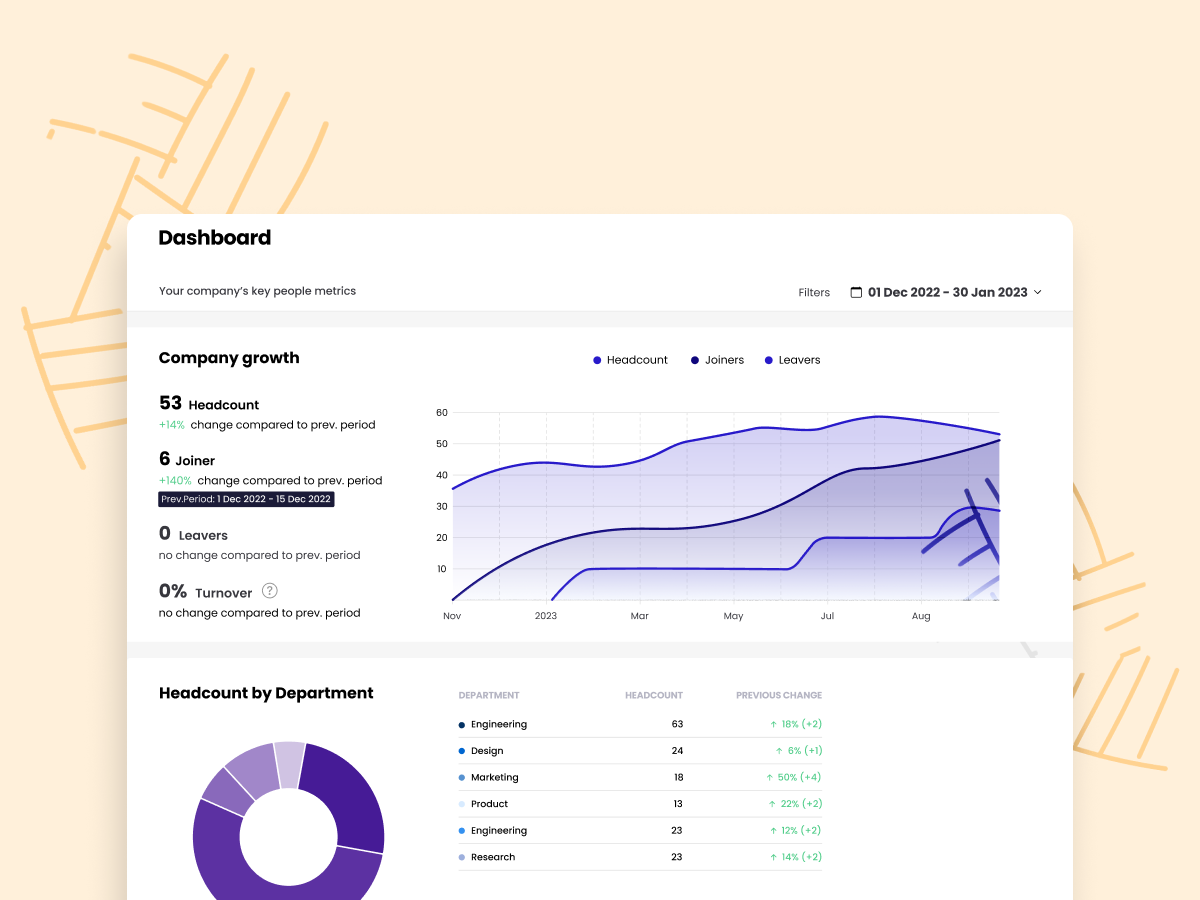Select the PREVIOUS CHANGE column header
Image resolution: width=1200 pixels, height=900 pixels.
[779, 695]
